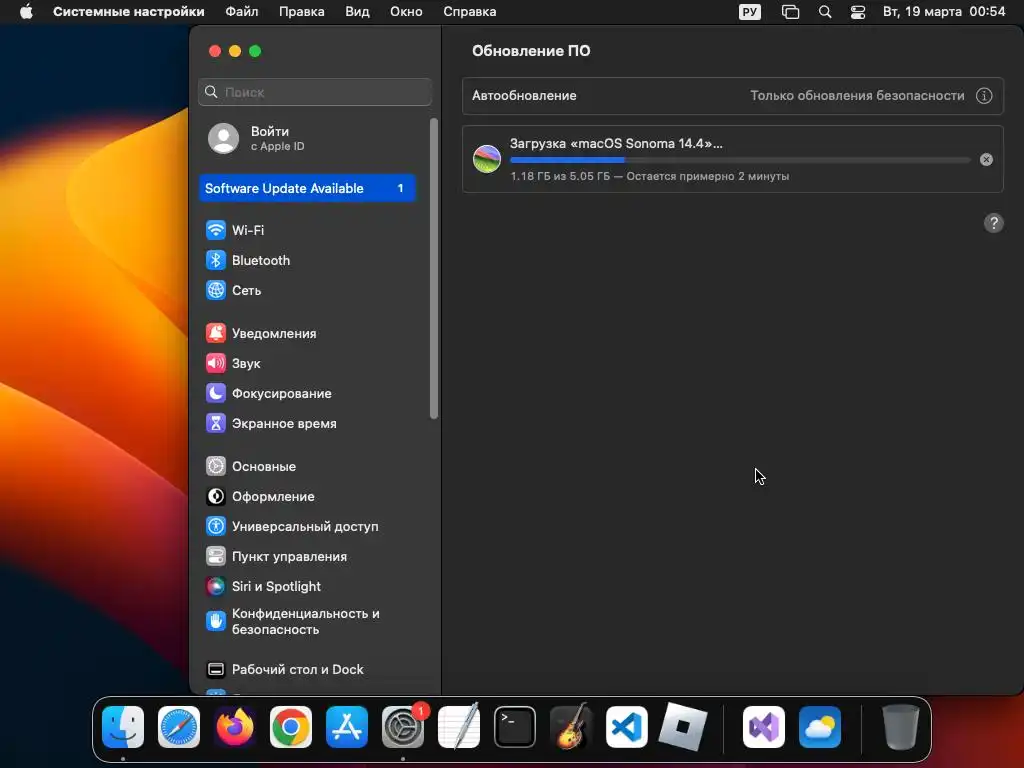Open TextEdit from the Dock
Image resolution: width=1024 pixels, height=768 pixels.
(459, 727)
